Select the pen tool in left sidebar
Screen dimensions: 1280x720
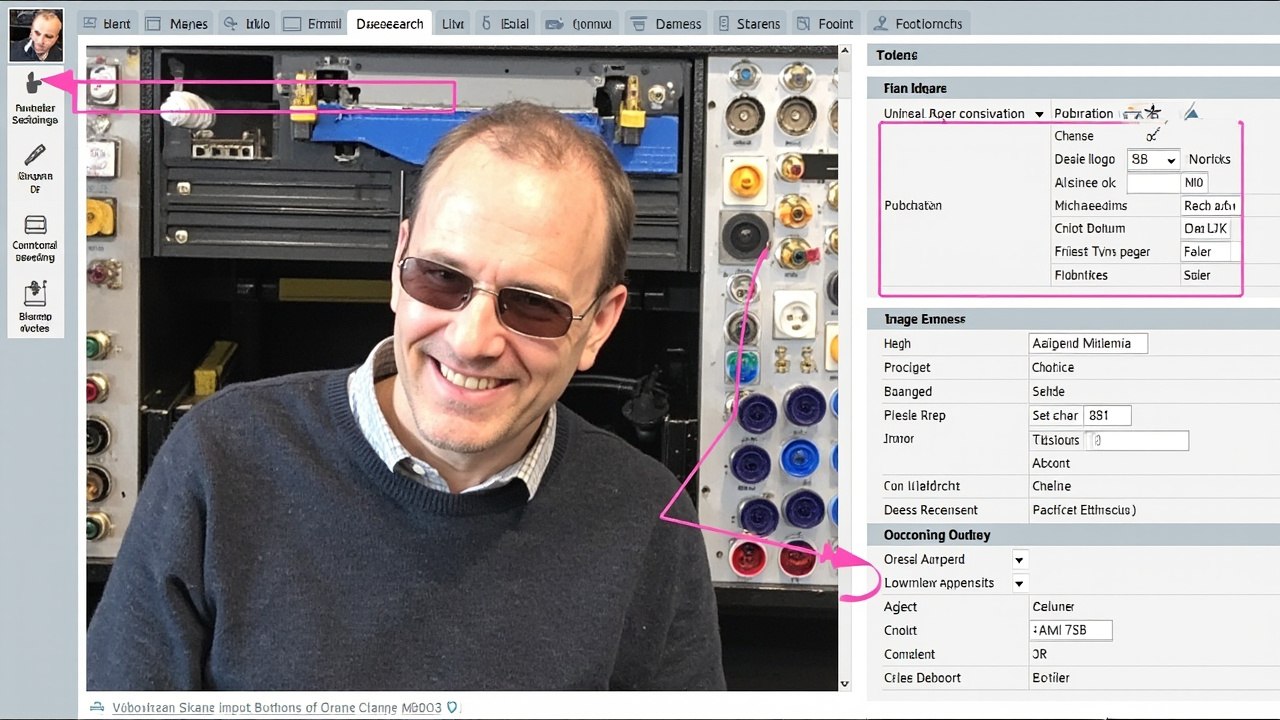[x=35, y=155]
